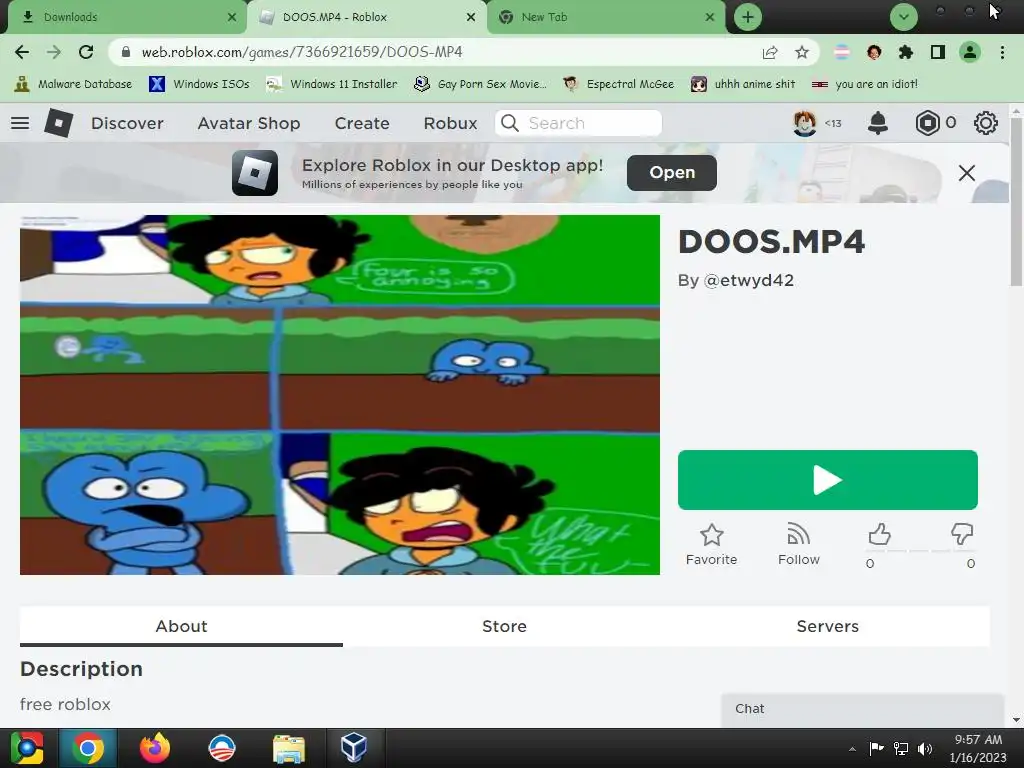Open the Action Center flag tray icon
The image size is (1024, 768).
tap(876, 749)
